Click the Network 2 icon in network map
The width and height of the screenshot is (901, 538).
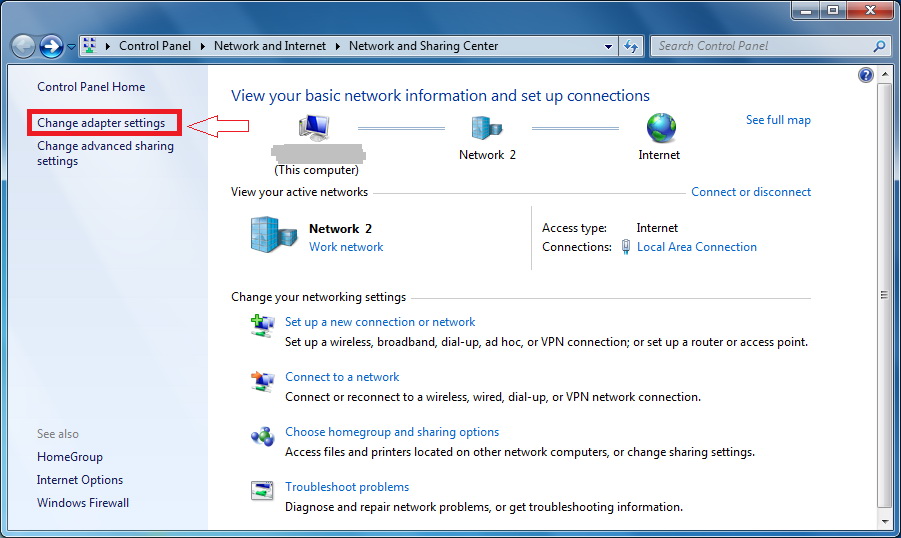[487, 128]
